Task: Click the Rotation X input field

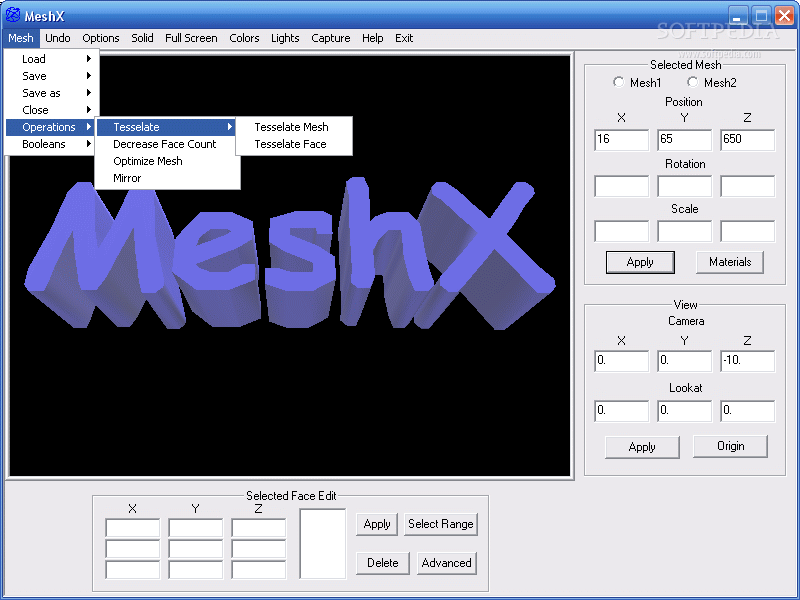Action: point(621,186)
